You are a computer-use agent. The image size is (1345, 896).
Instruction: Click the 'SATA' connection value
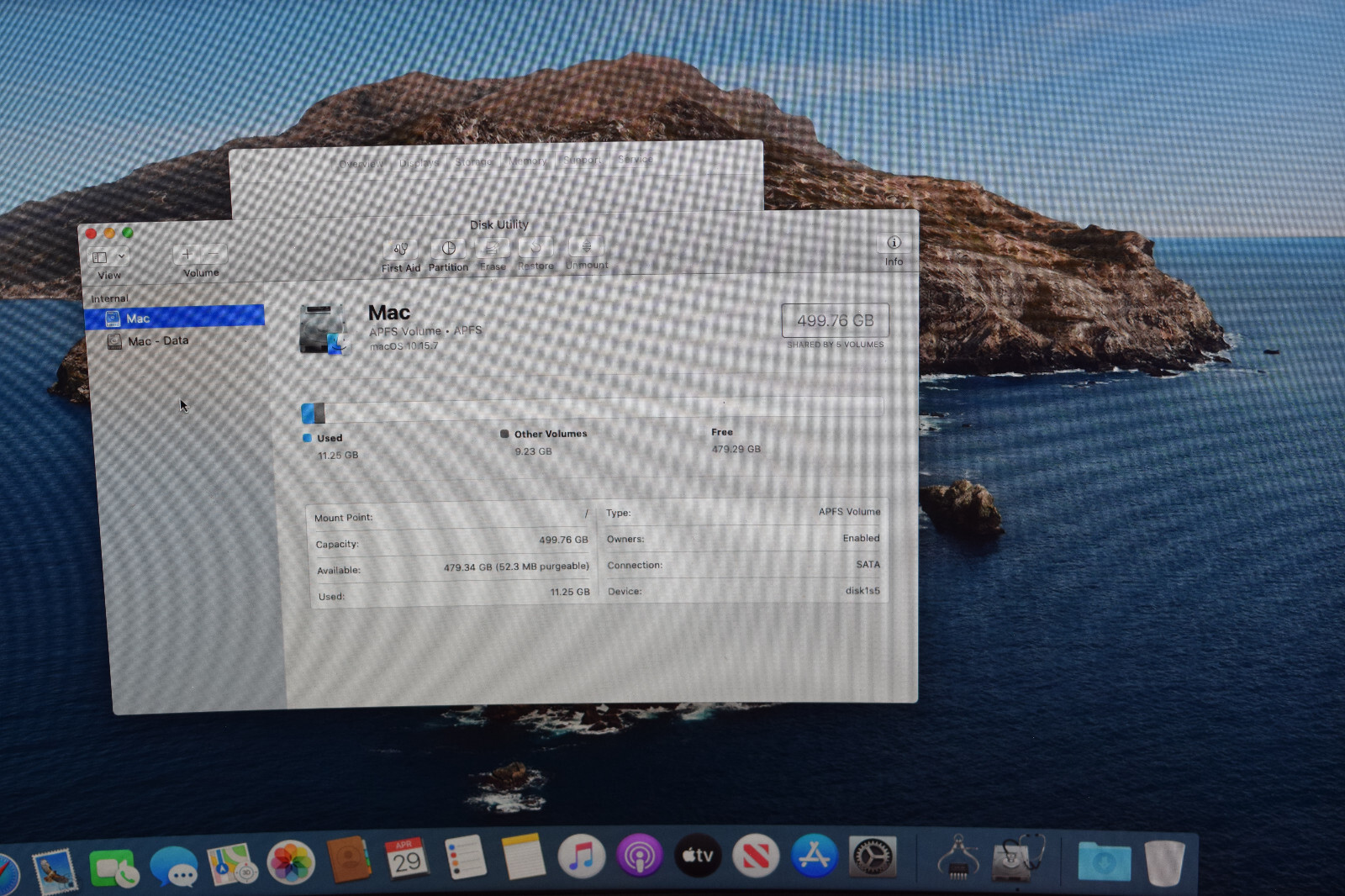[x=868, y=564]
